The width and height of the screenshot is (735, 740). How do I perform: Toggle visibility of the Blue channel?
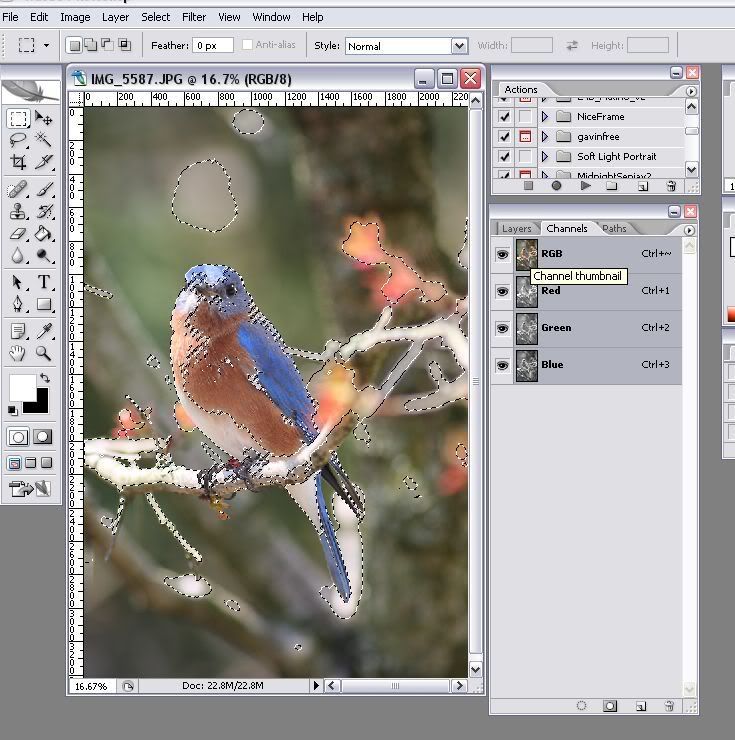tap(502, 365)
